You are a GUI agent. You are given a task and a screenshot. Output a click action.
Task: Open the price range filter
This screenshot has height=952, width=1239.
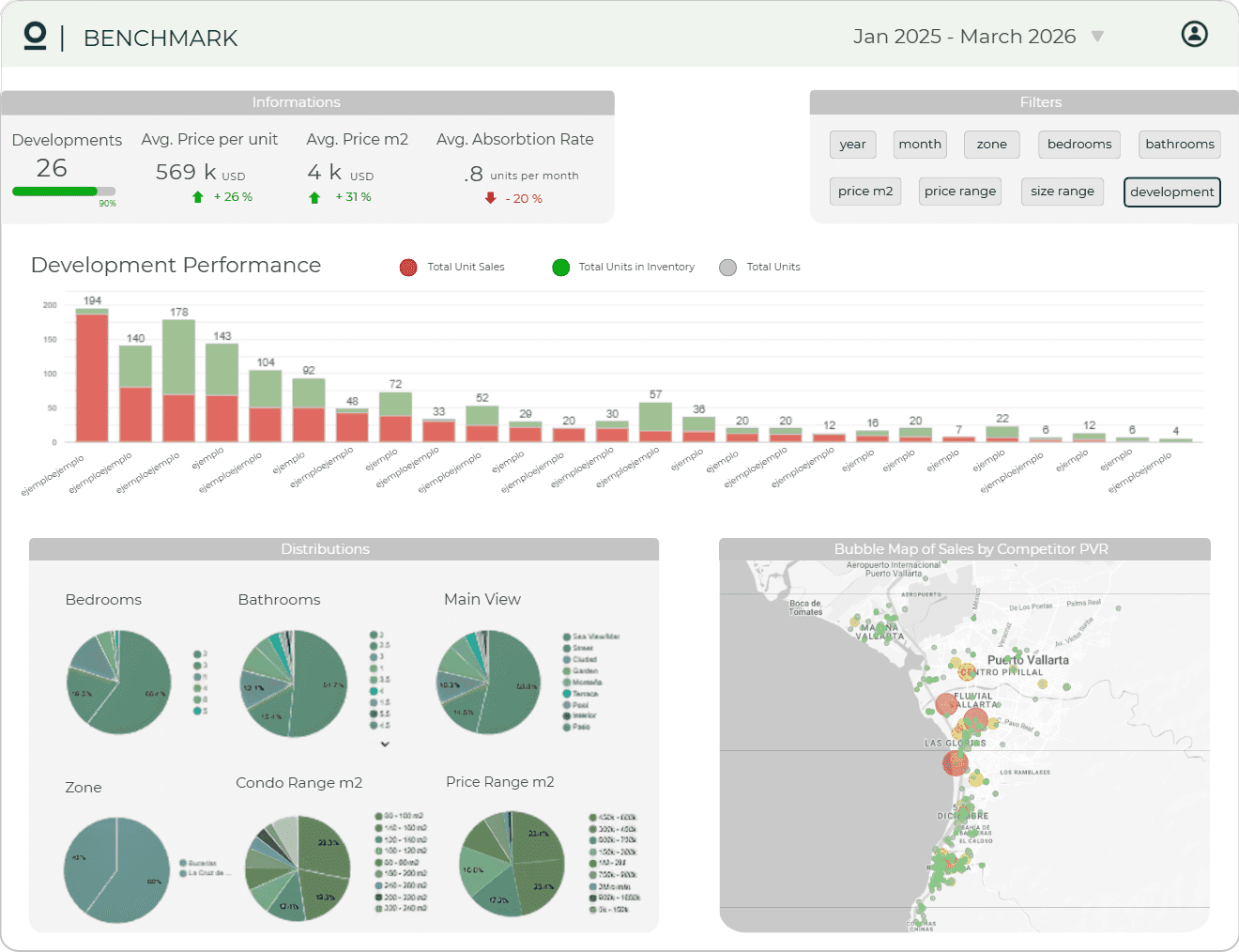click(960, 192)
